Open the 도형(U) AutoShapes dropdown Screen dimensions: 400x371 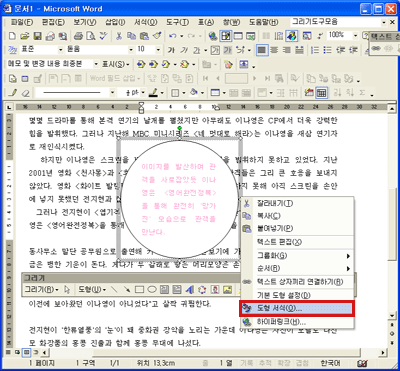(92, 289)
